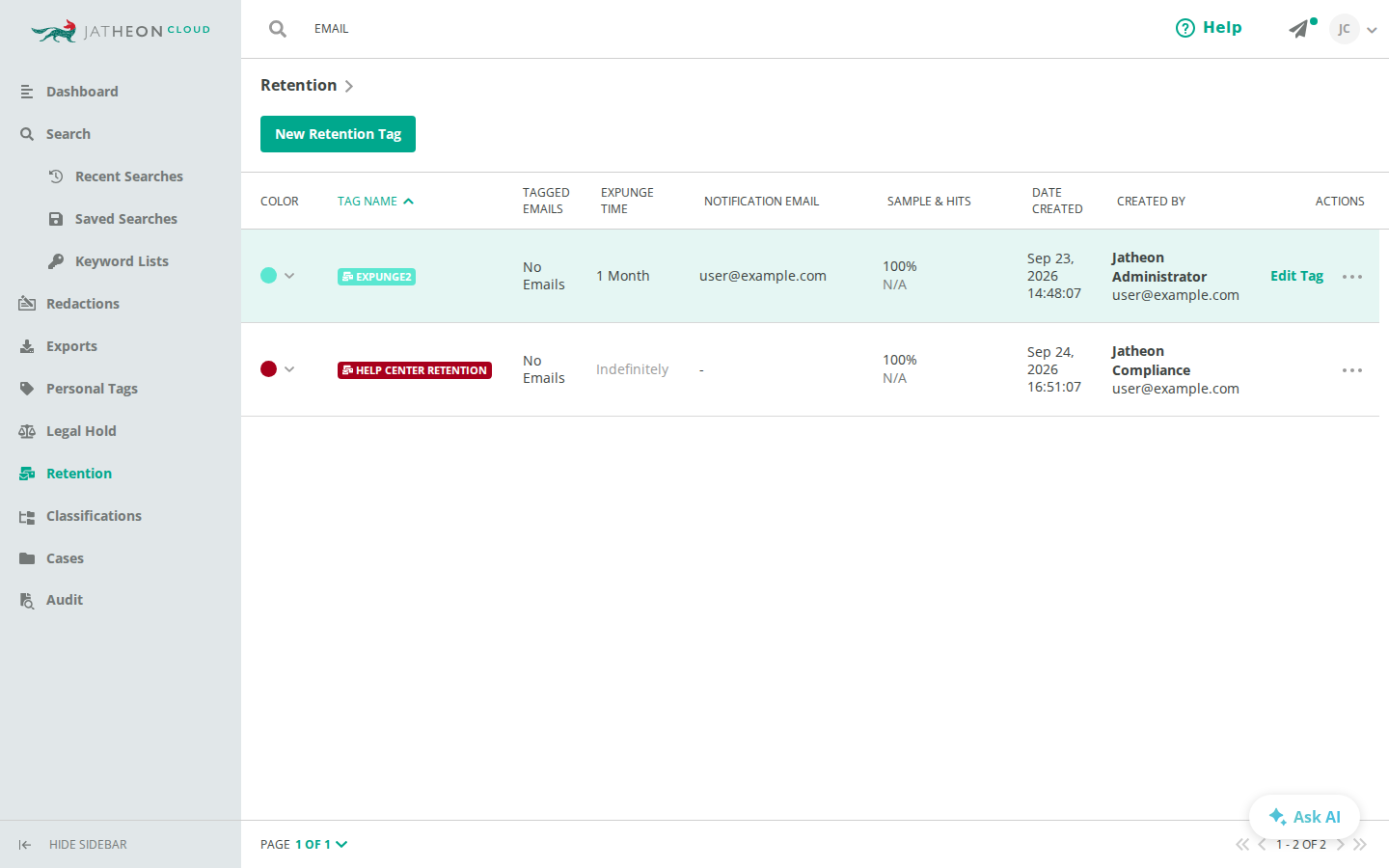This screenshot has height=868, width=1389.
Task: Open the Cases label
Action: 65,558
